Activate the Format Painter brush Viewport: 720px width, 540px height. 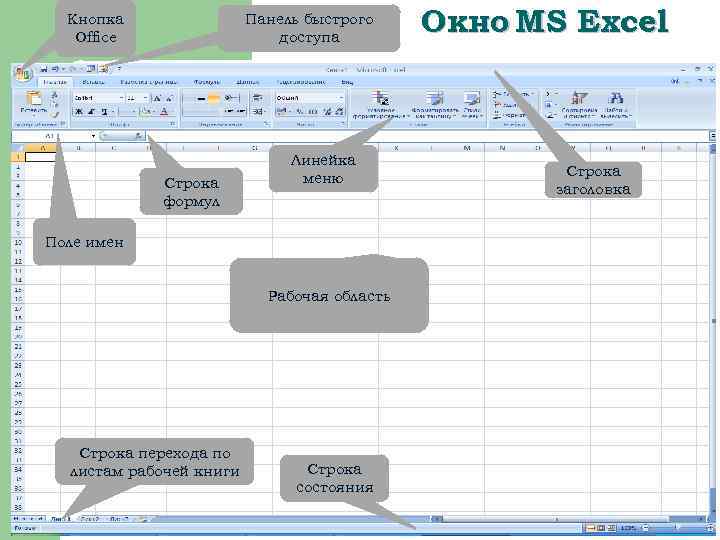coord(55,114)
